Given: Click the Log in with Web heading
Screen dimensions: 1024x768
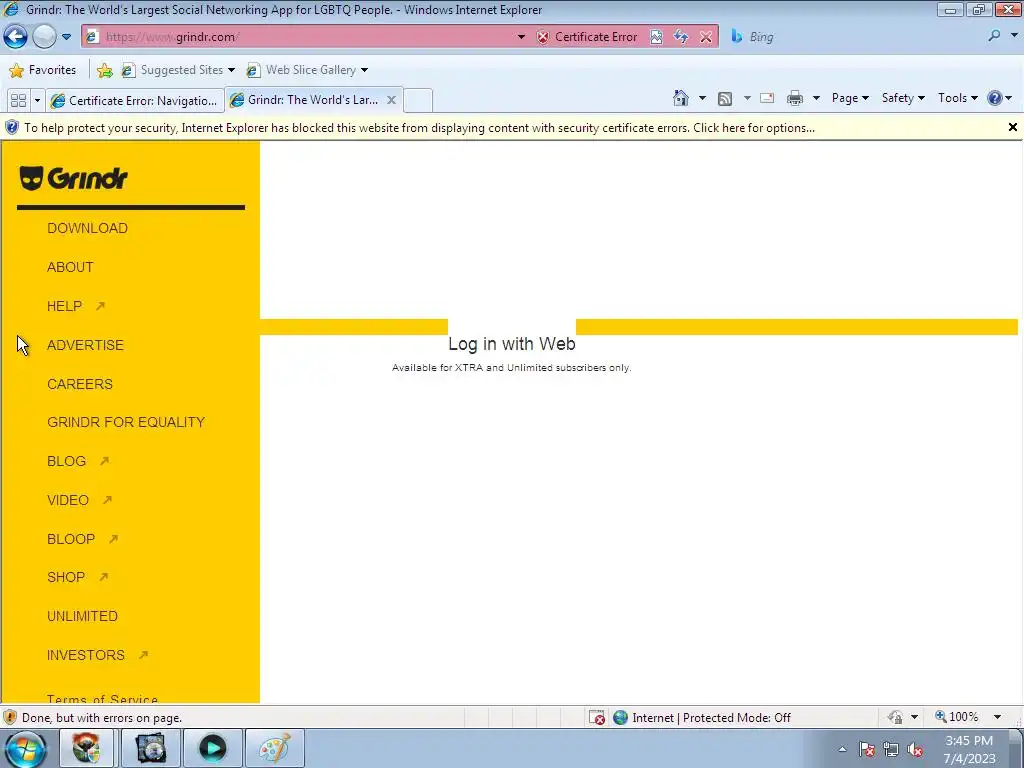Looking at the screenshot, I should pos(511,344).
